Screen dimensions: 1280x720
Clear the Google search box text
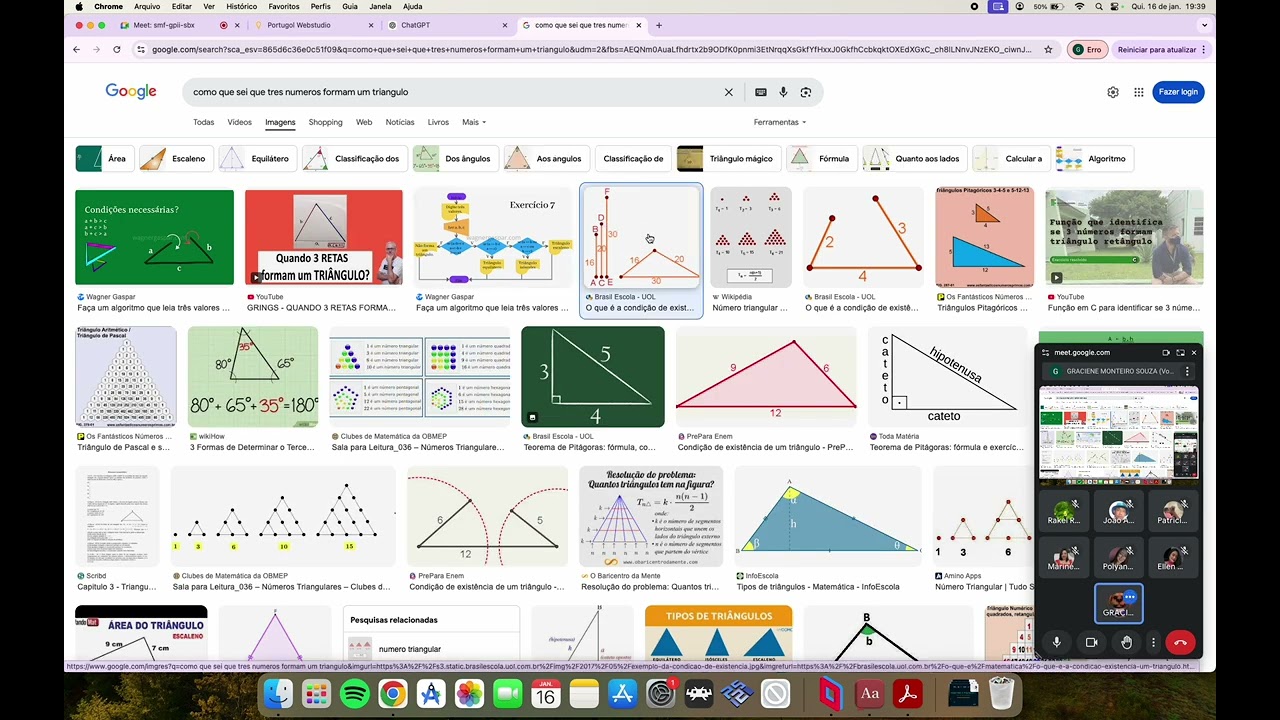pyautogui.click(x=729, y=92)
